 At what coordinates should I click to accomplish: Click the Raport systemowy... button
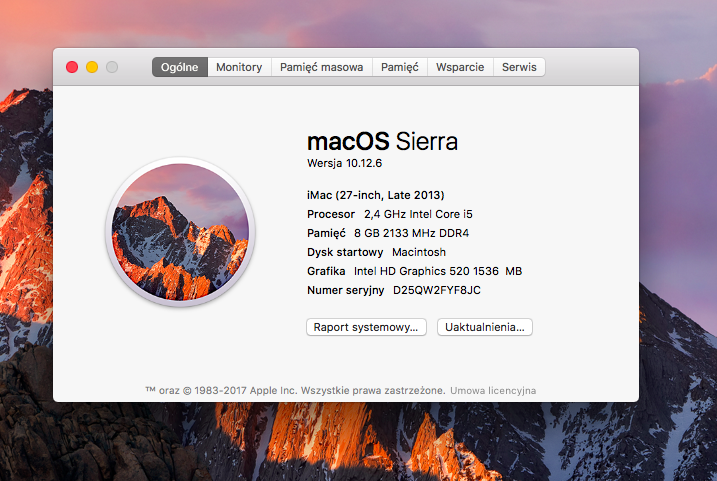pos(366,327)
